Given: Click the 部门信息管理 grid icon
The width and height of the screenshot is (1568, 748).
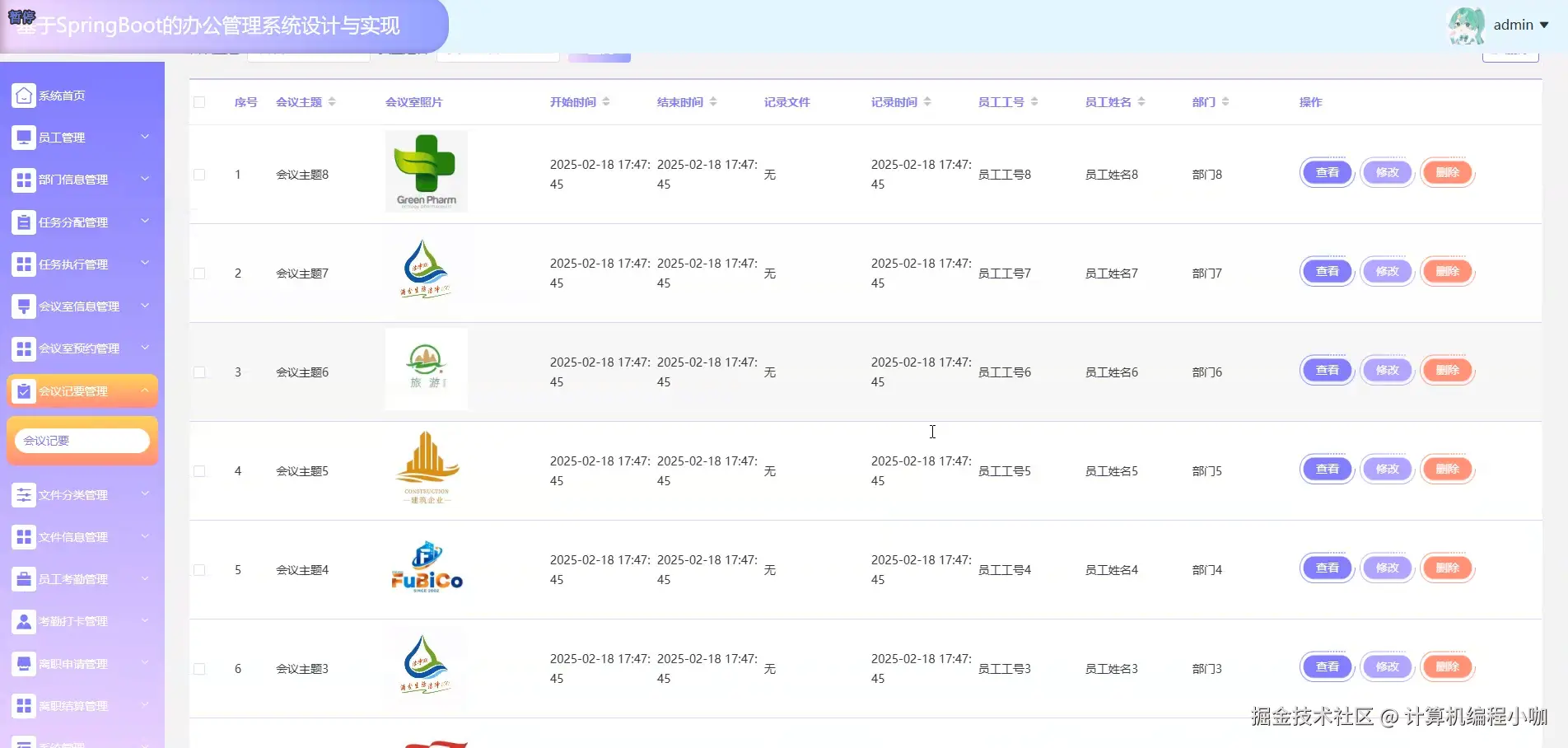Looking at the screenshot, I should pyautogui.click(x=24, y=180).
